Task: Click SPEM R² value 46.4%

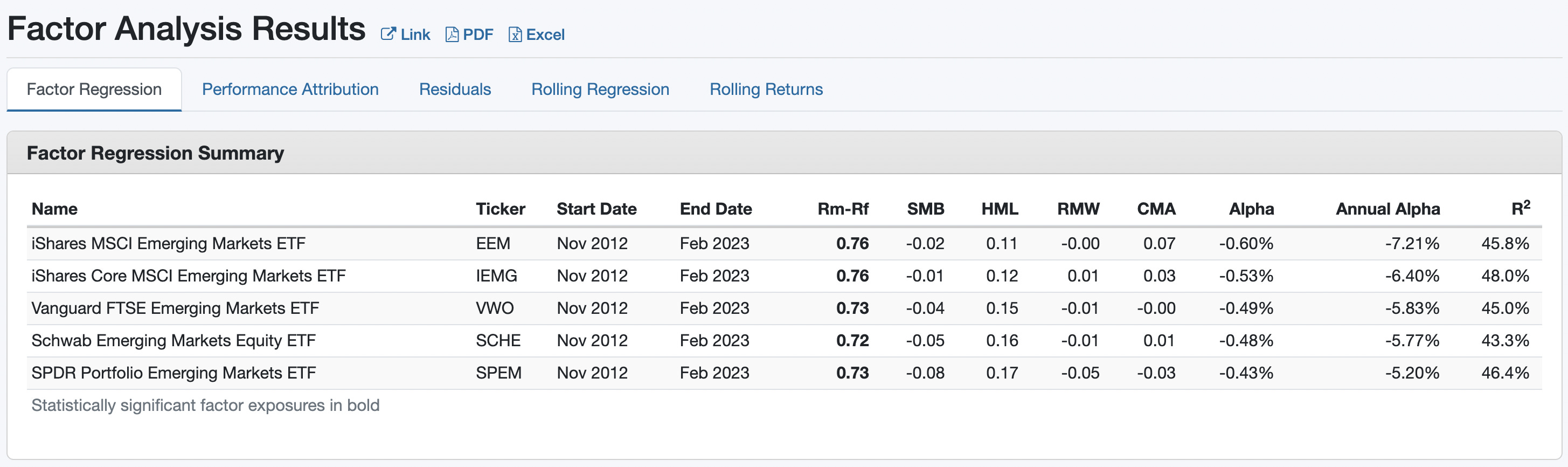Action: (x=1505, y=373)
